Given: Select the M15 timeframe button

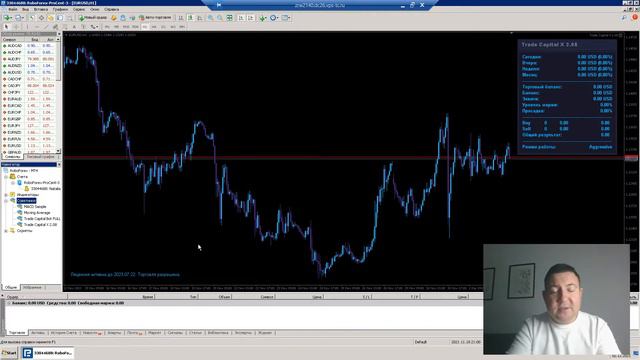Looking at the screenshot, I should (x=126, y=27).
